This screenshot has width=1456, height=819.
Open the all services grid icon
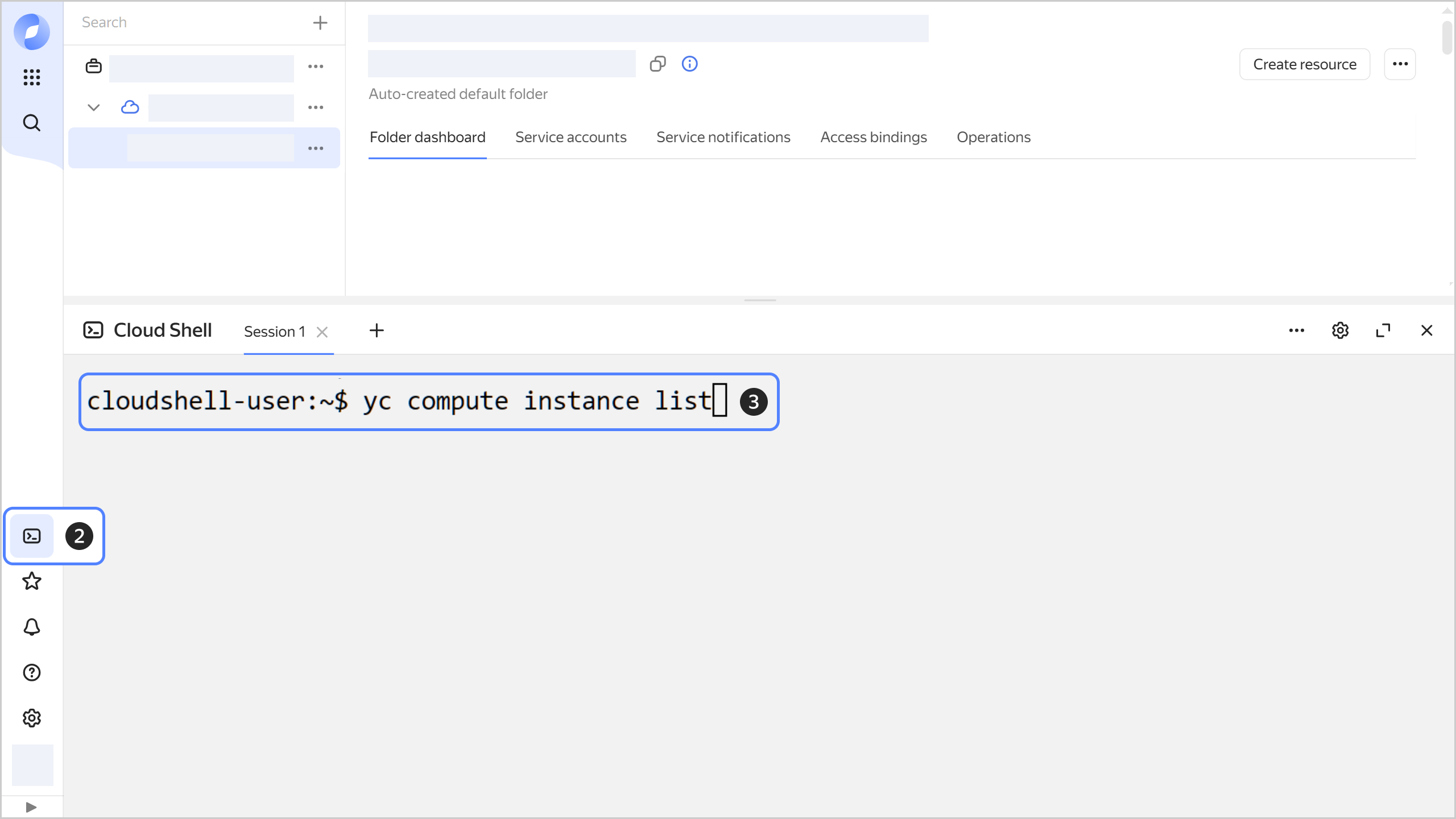click(32, 77)
